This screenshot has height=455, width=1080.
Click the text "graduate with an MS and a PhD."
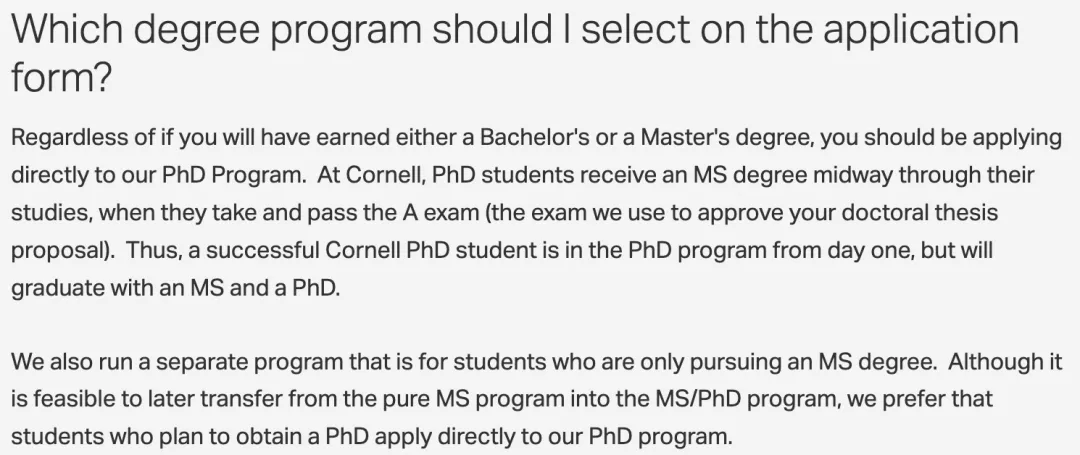click(x=176, y=288)
